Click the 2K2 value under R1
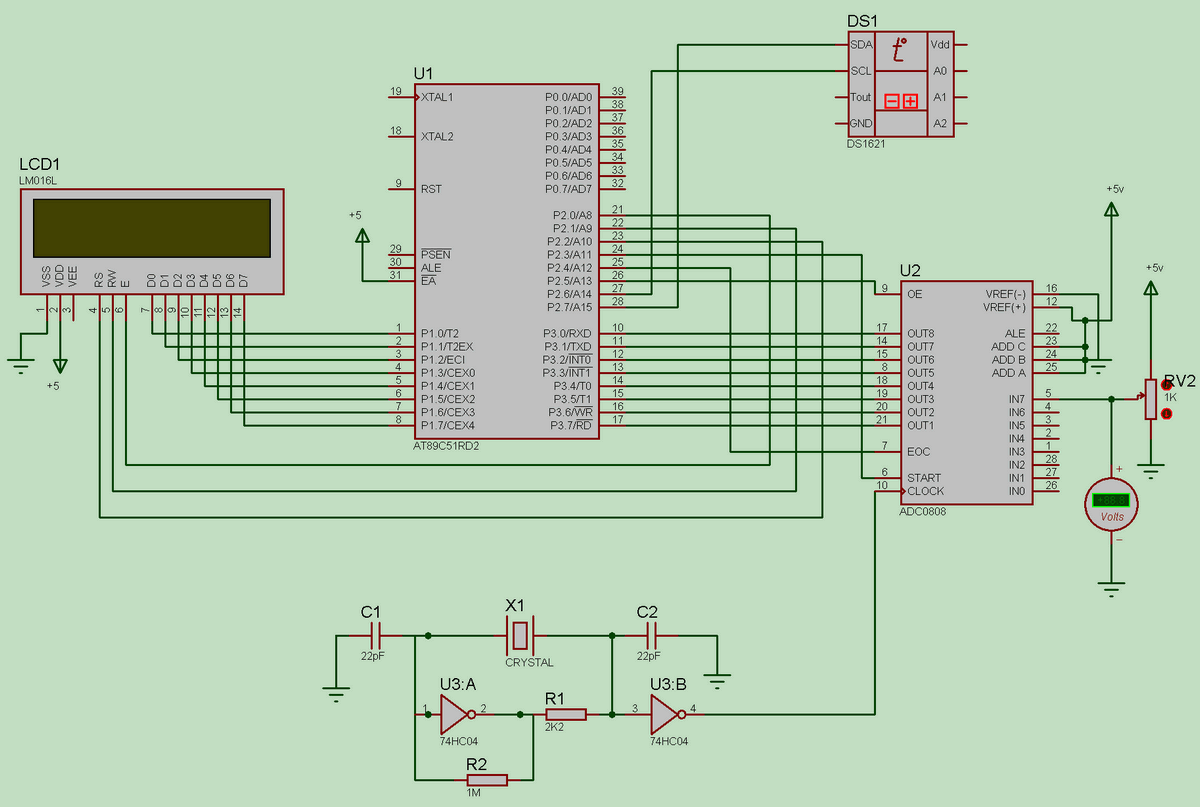Viewport: 1200px width, 807px height. click(554, 728)
